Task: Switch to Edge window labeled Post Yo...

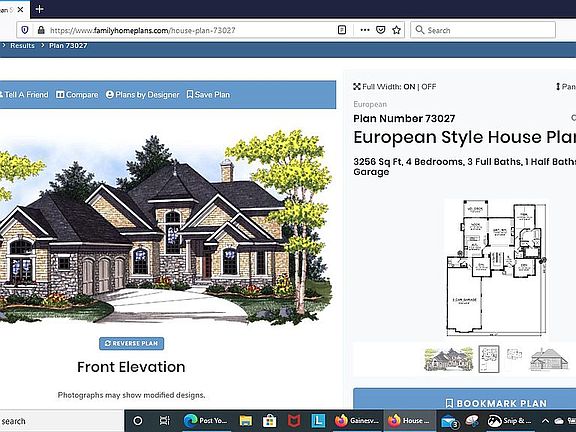Action: click(206, 421)
